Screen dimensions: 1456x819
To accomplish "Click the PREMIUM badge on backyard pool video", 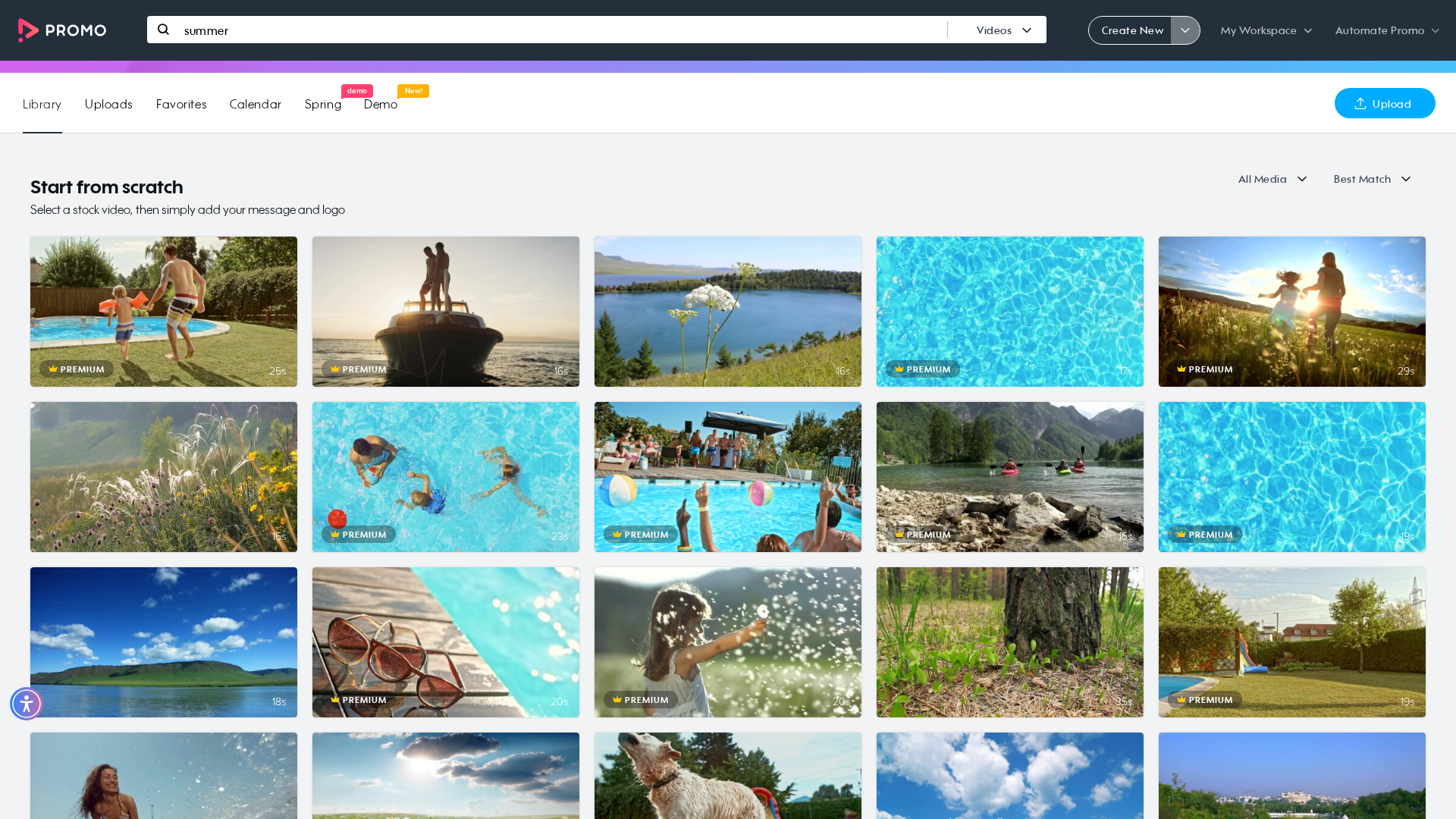I will [x=77, y=369].
